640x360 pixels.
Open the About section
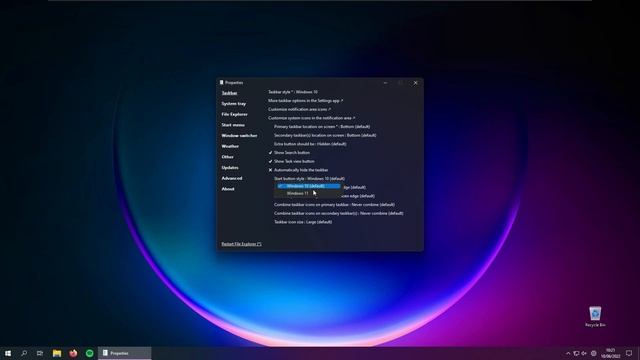coord(228,189)
